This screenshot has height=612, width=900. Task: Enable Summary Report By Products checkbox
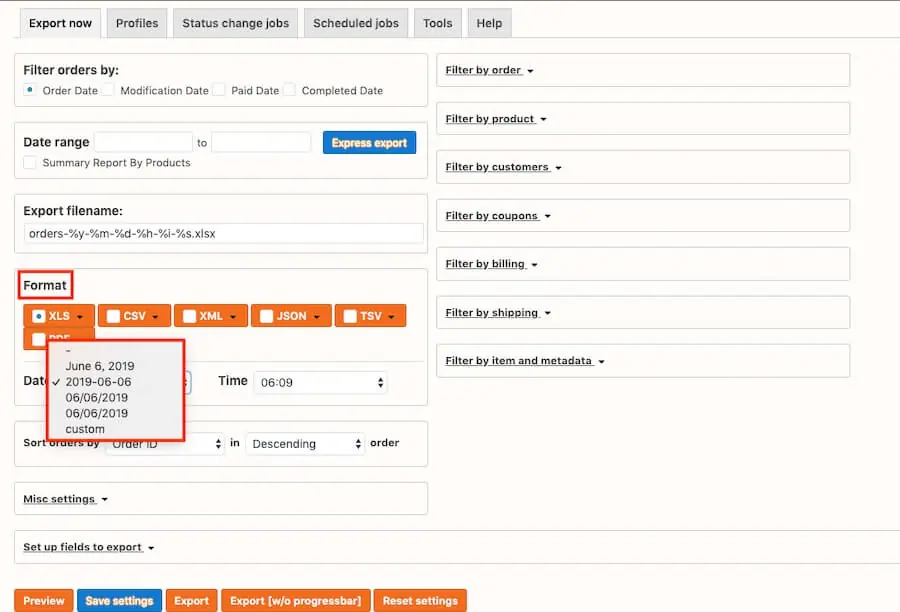click(30, 162)
